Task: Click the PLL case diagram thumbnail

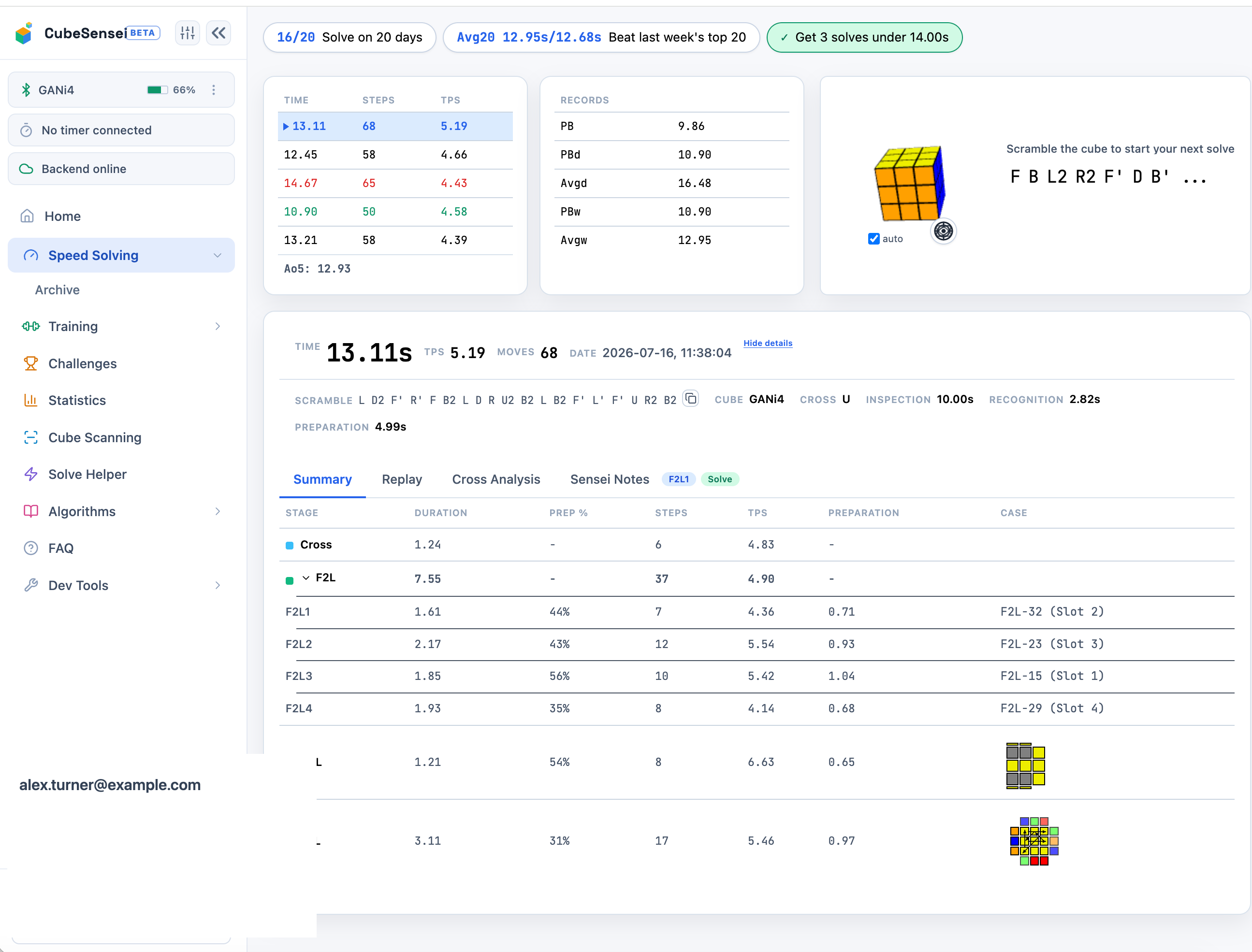Action: click(1034, 841)
